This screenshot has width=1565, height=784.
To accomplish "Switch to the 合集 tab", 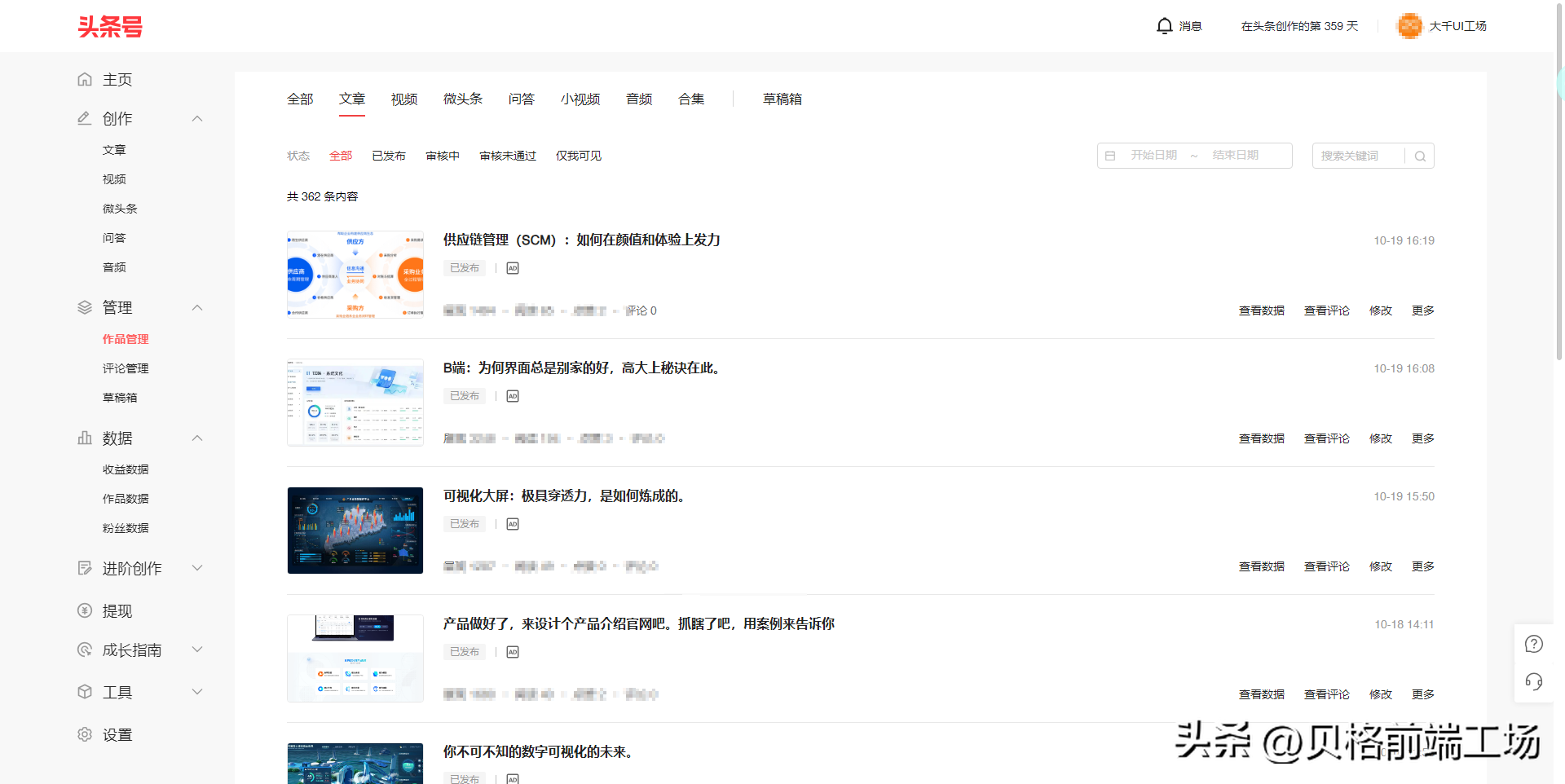I will click(x=691, y=99).
